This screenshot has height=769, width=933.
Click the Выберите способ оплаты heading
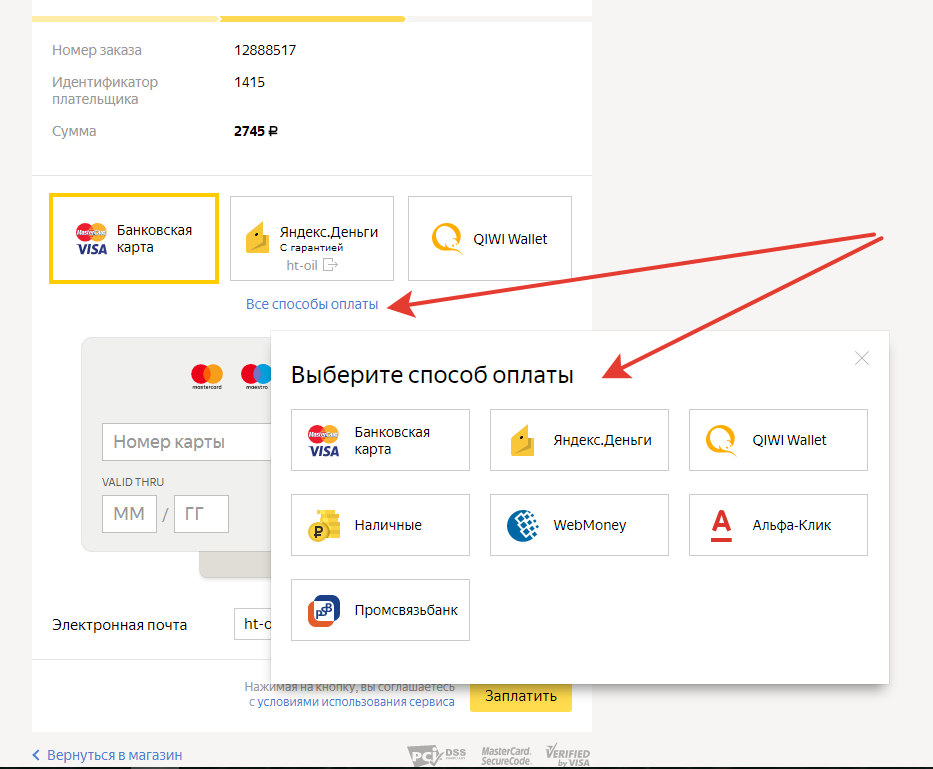coord(432,375)
